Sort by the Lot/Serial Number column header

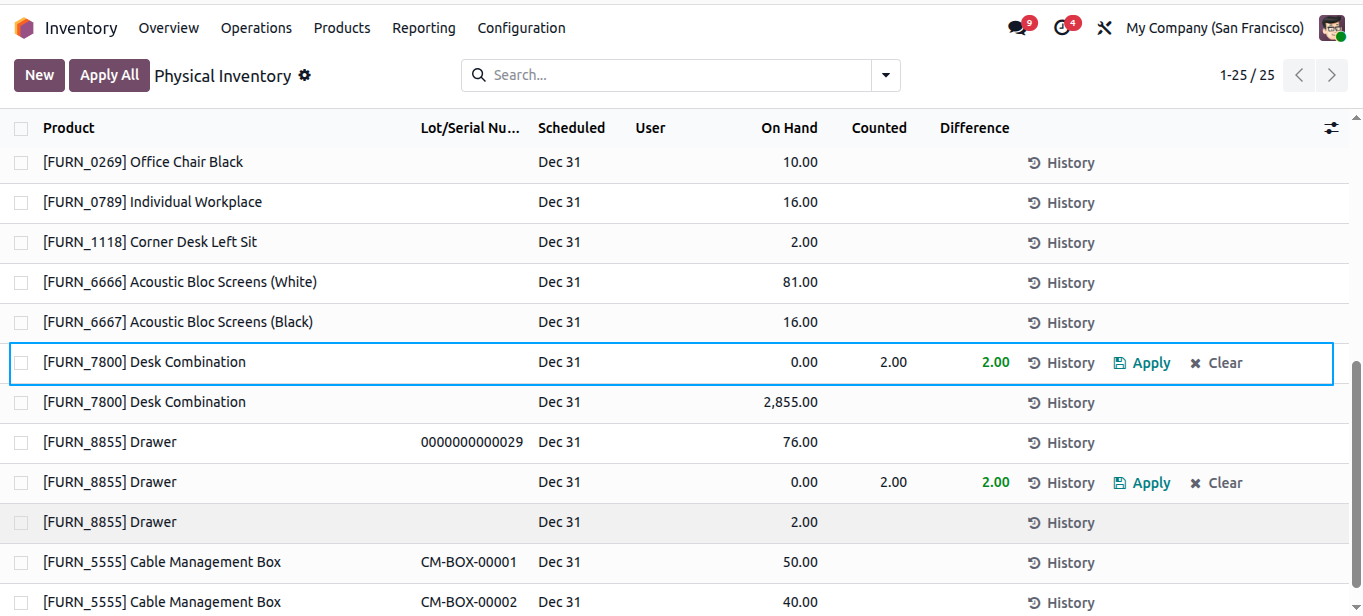click(x=470, y=128)
